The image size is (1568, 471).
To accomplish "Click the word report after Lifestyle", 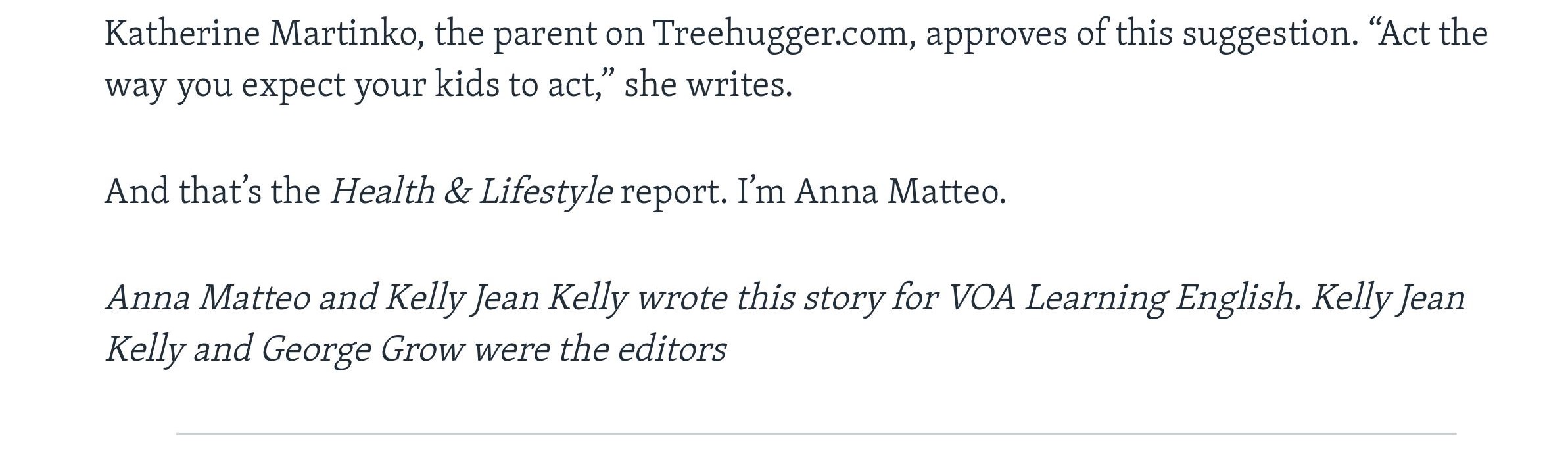I will coord(673,192).
